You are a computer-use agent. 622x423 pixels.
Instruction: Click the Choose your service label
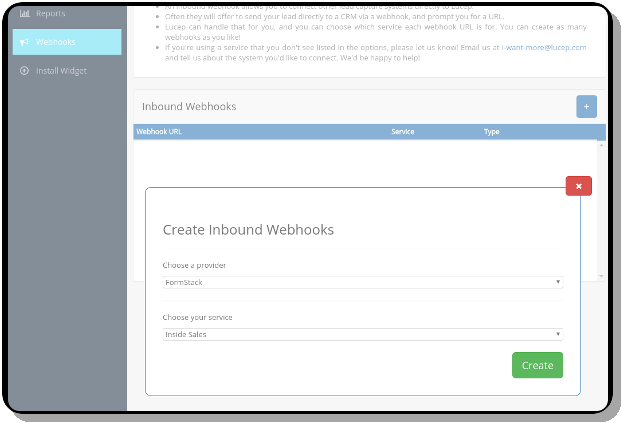click(x=197, y=317)
